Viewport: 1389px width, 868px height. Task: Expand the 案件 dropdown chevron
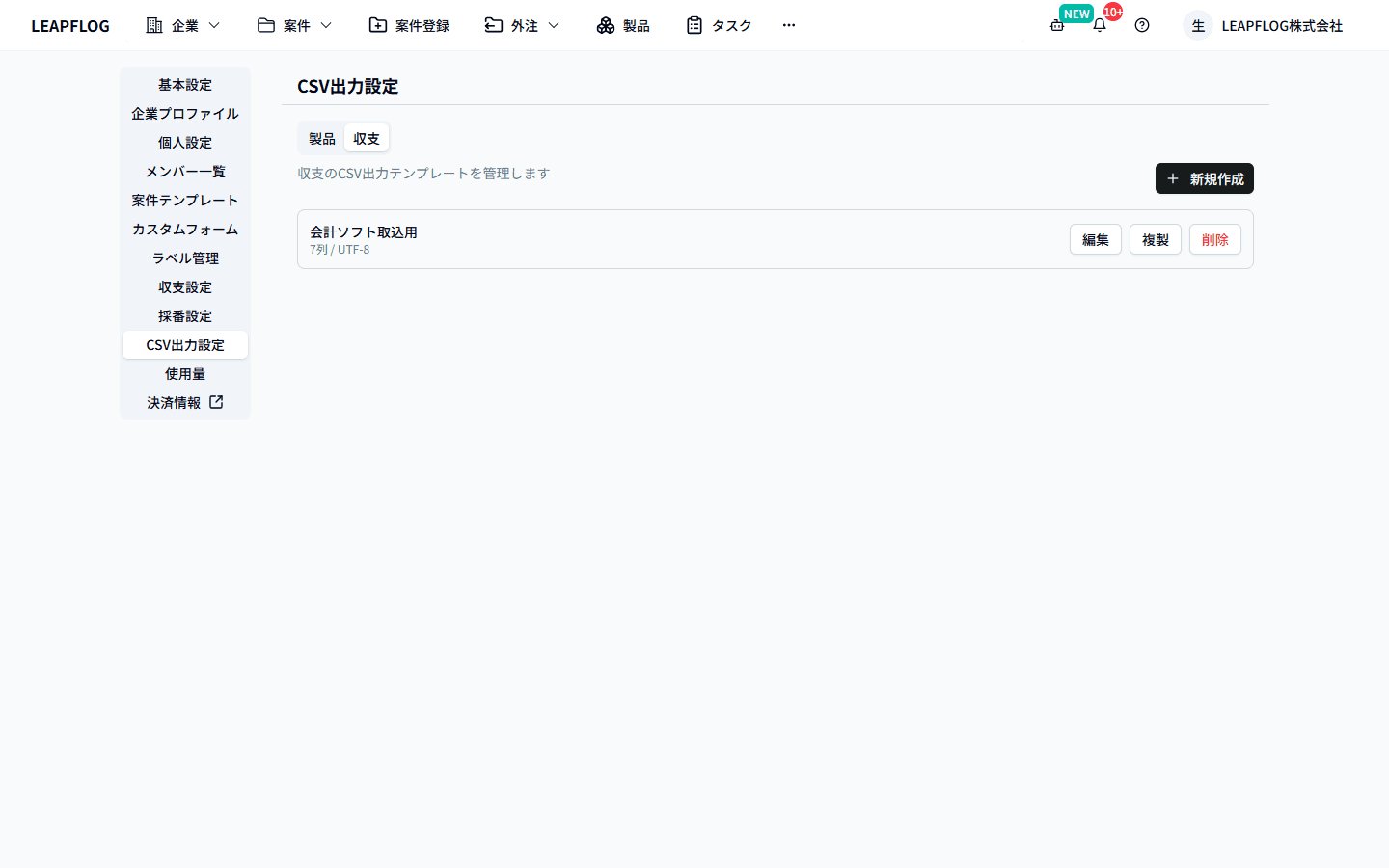(326, 25)
